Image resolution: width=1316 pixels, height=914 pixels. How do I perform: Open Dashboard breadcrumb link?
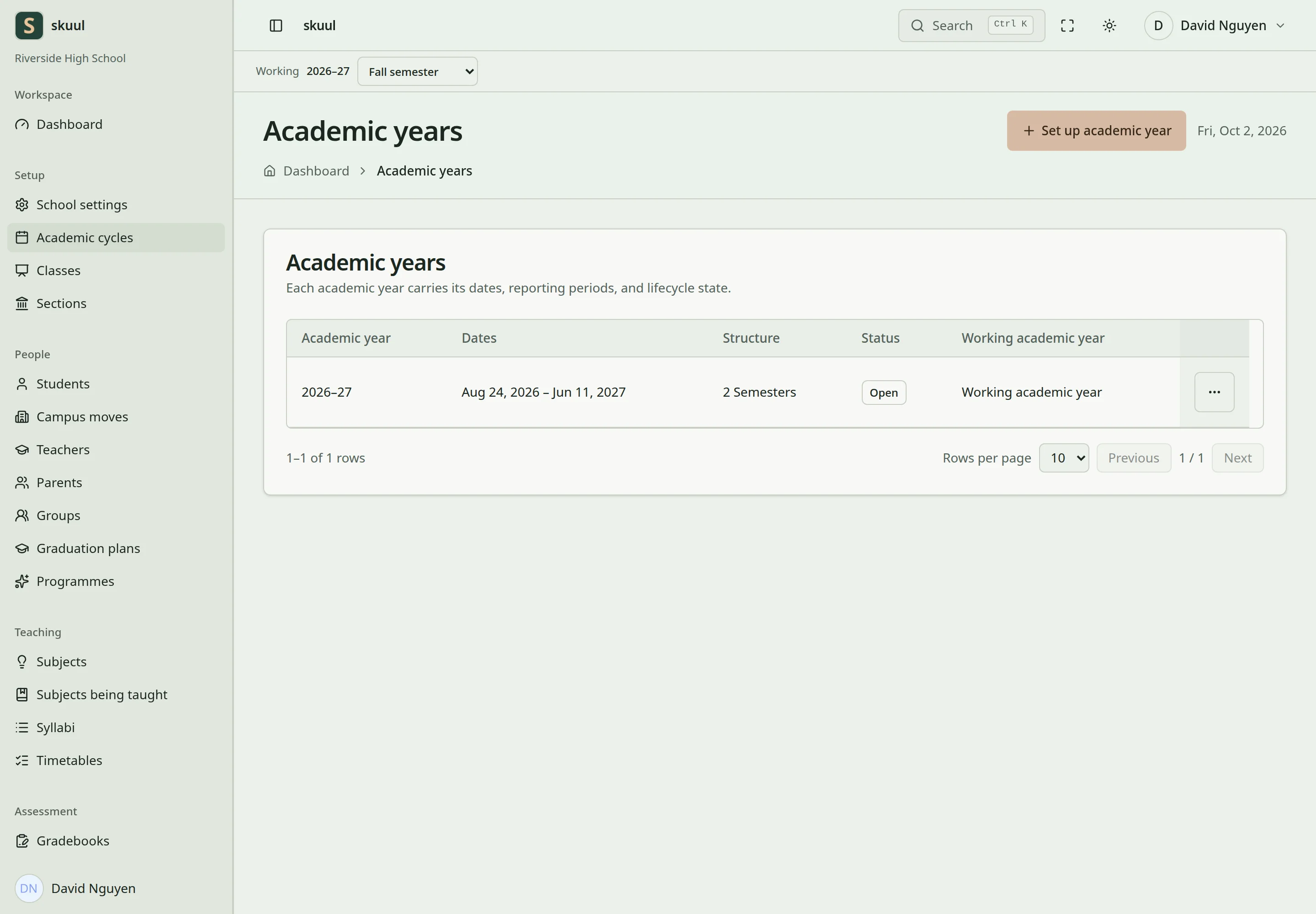(316, 170)
